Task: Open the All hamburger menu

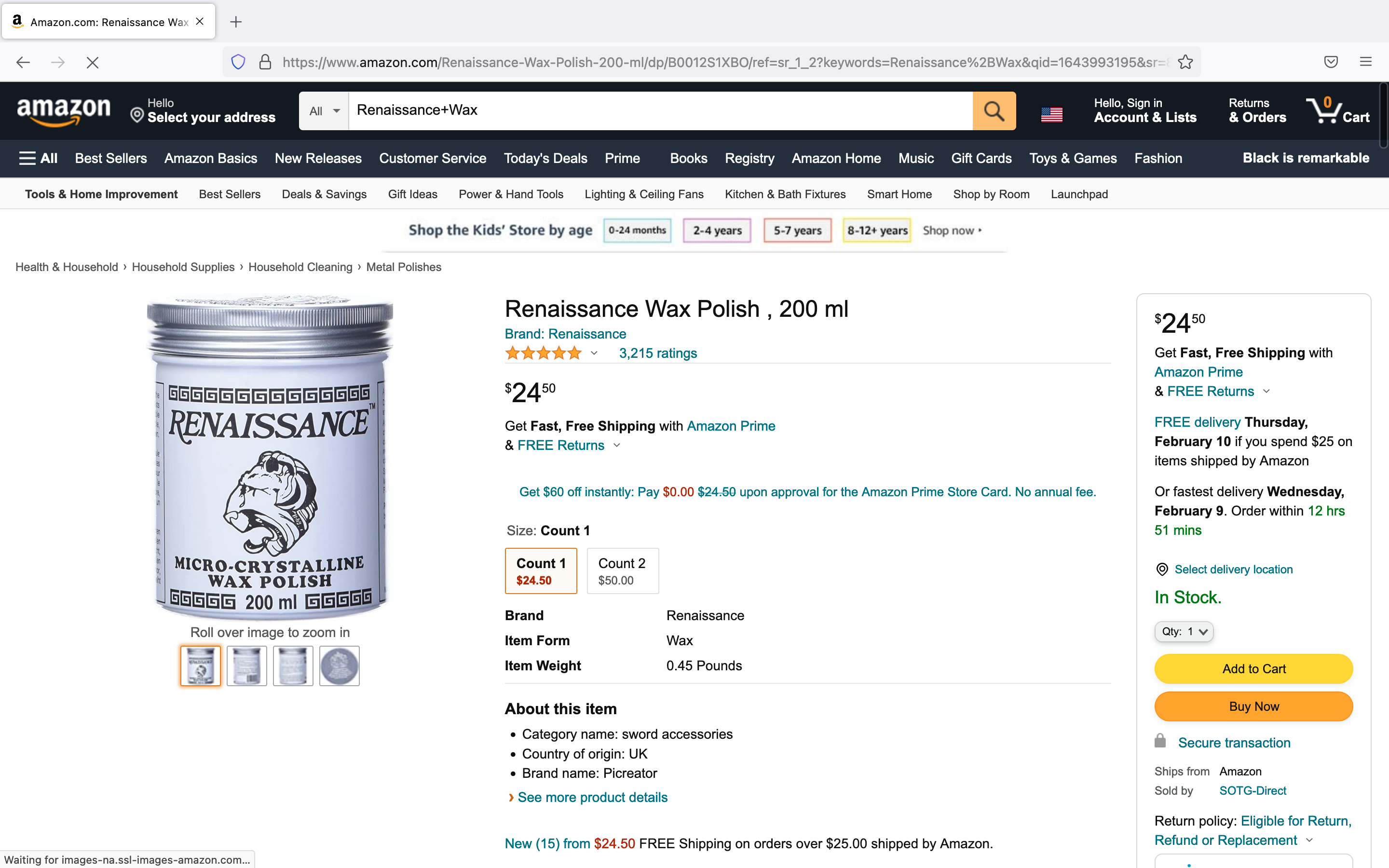Action: 38,159
